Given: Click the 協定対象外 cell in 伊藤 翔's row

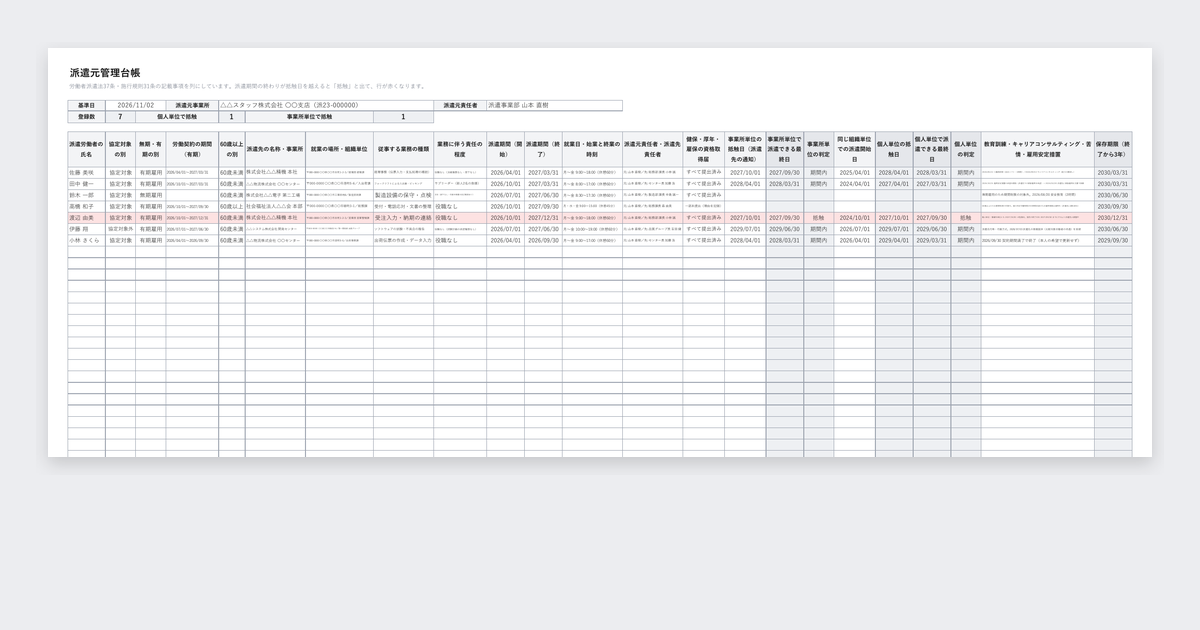Looking at the screenshot, I should 120,229.
